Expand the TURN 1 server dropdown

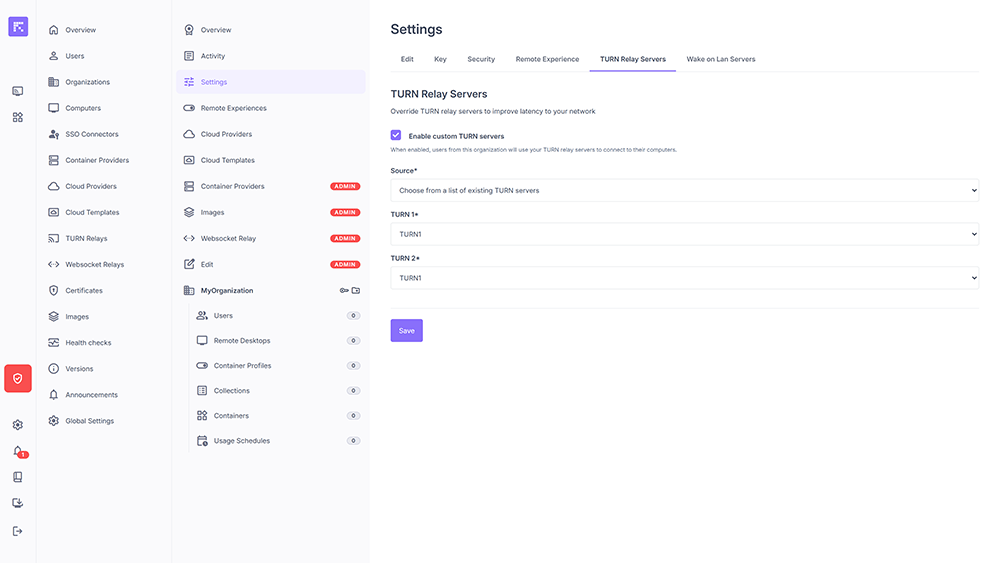(x=684, y=234)
